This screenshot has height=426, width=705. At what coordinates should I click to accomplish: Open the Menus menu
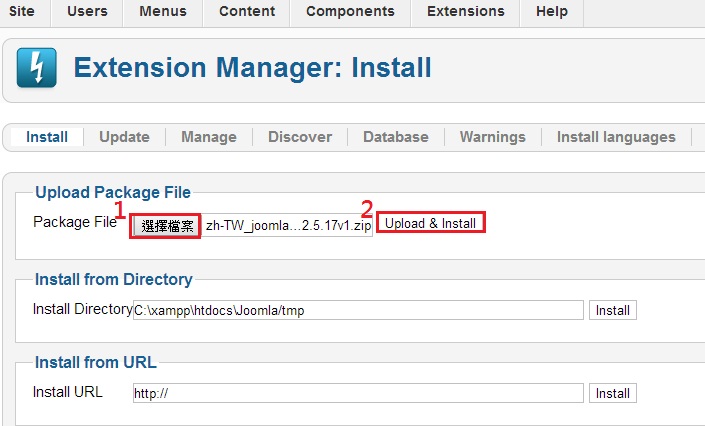click(x=163, y=11)
